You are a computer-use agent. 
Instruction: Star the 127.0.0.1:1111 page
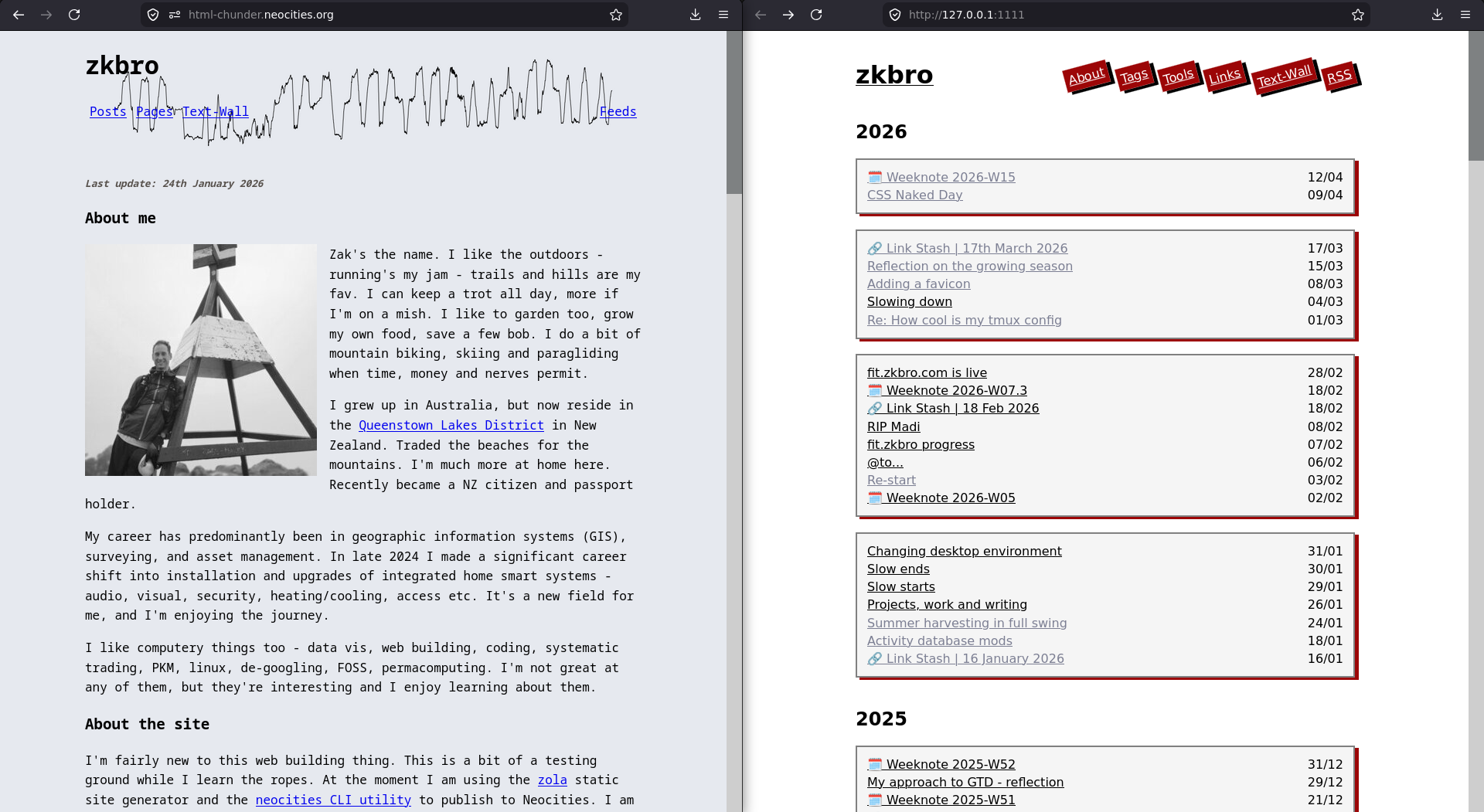(x=1357, y=15)
